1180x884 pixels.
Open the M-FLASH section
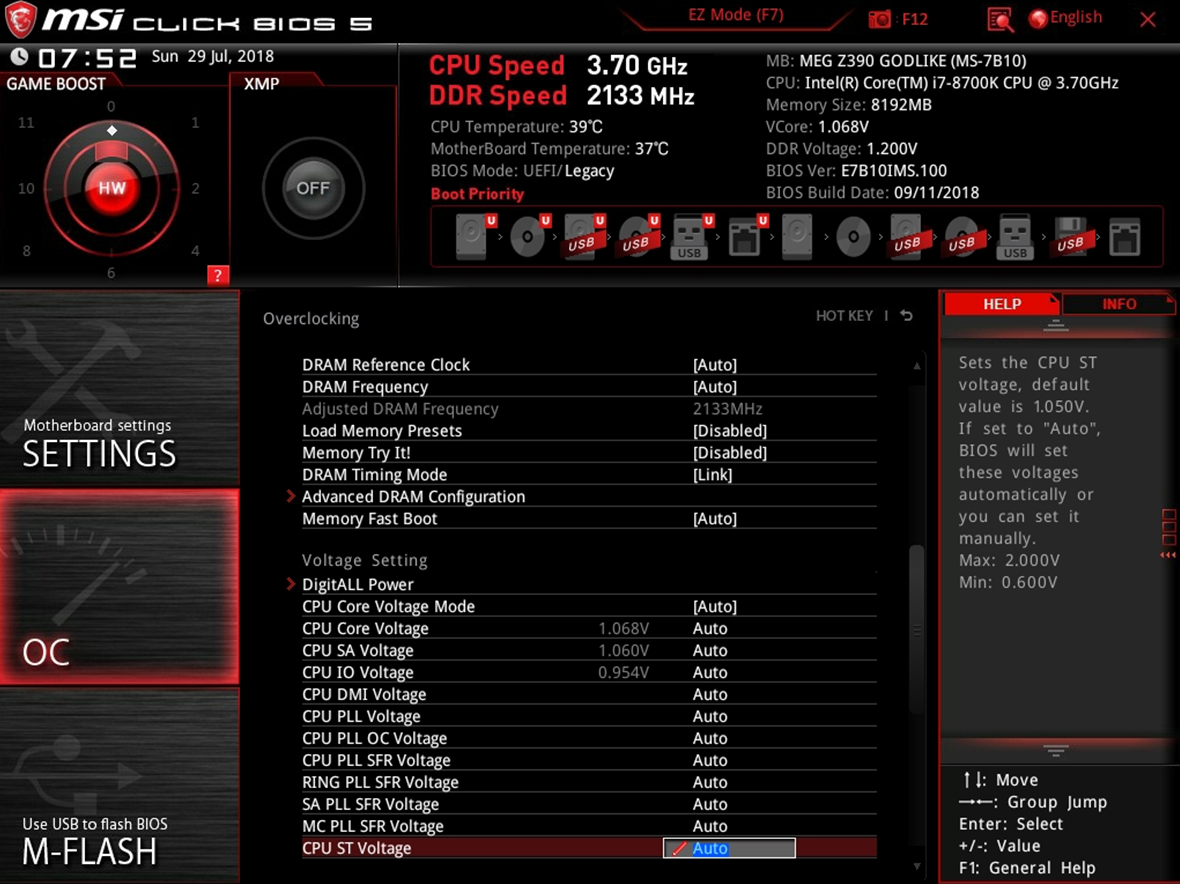(120, 786)
